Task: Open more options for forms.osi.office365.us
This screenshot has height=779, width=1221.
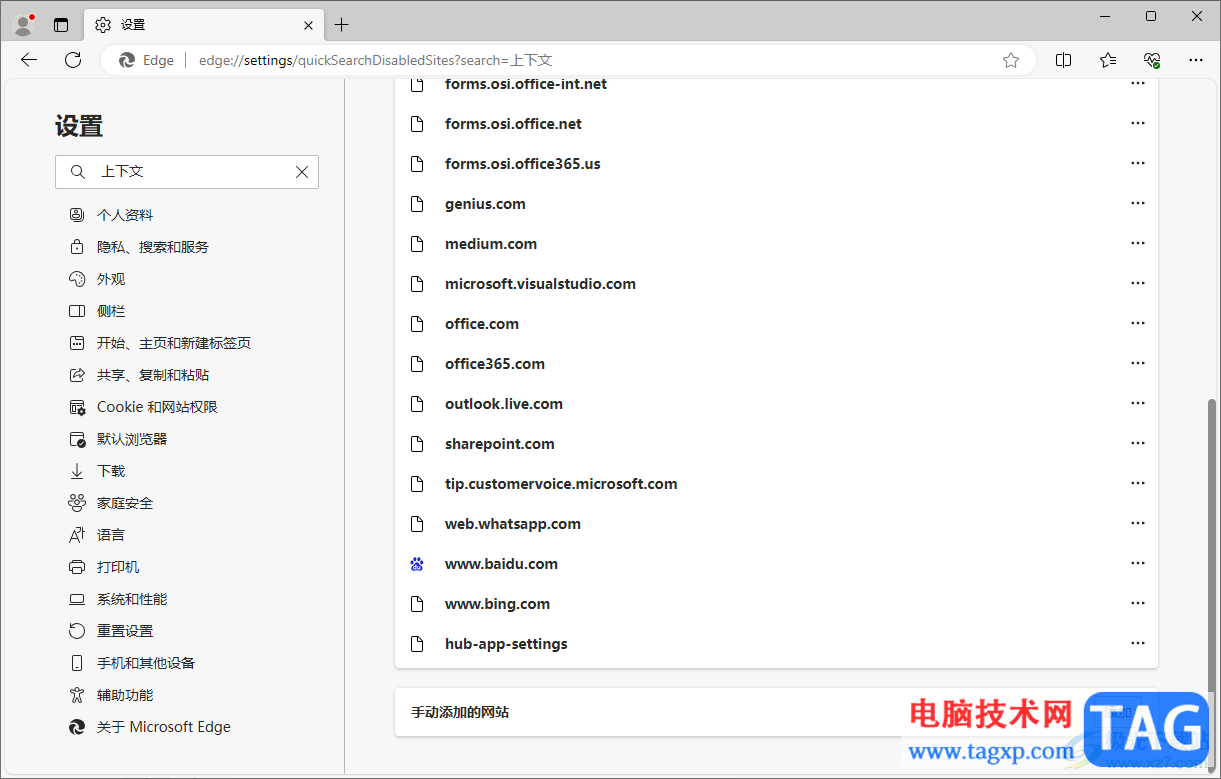Action: (x=1137, y=163)
